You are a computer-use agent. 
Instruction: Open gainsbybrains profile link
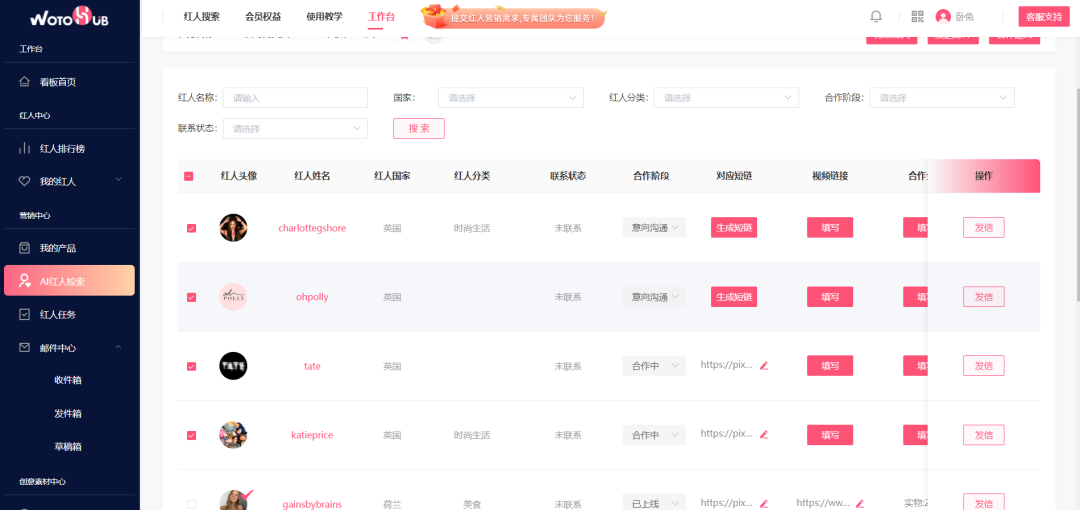(x=312, y=504)
